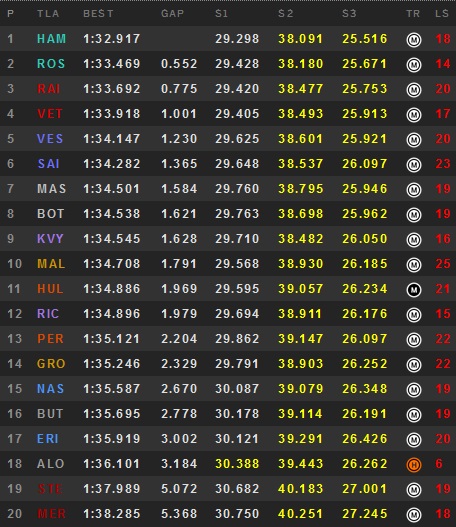
Task: Select the GAP column header
Action: coord(172,13)
